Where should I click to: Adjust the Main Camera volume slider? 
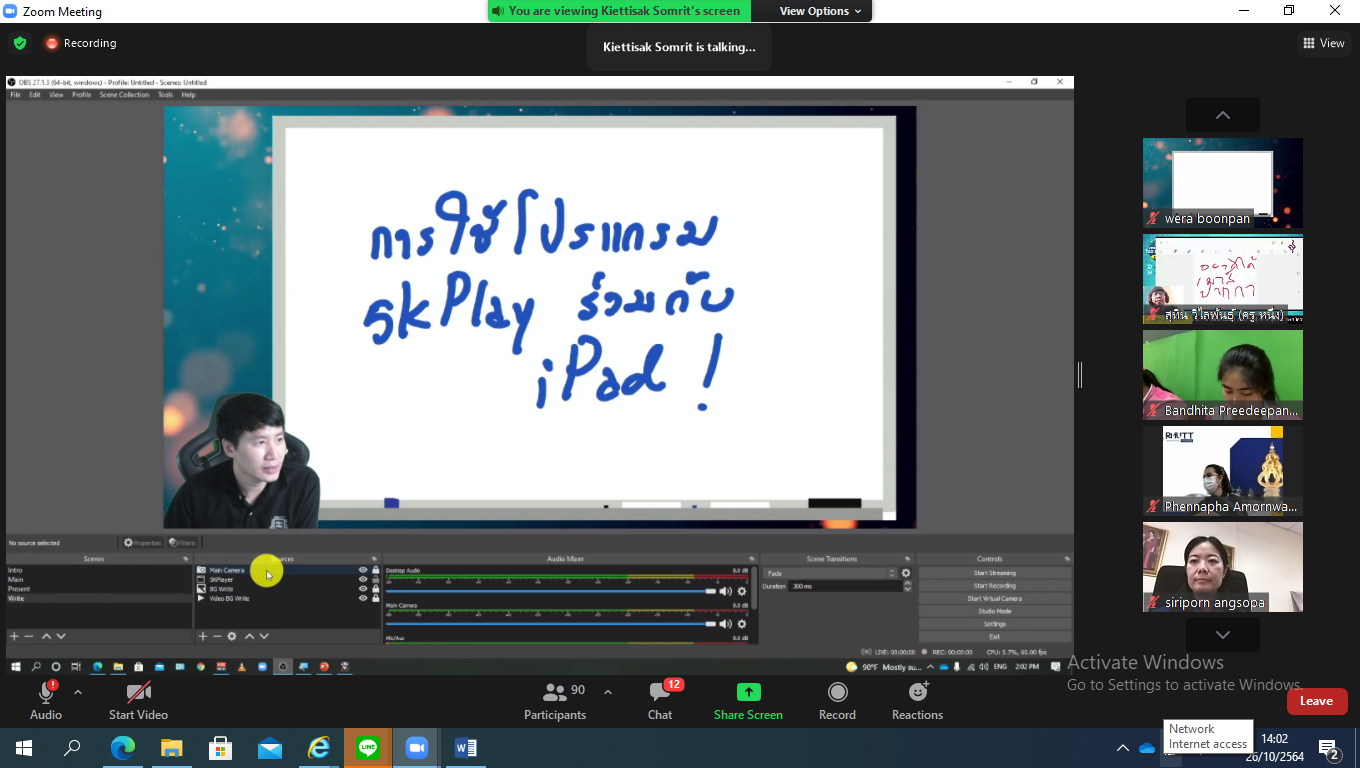(x=551, y=623)
